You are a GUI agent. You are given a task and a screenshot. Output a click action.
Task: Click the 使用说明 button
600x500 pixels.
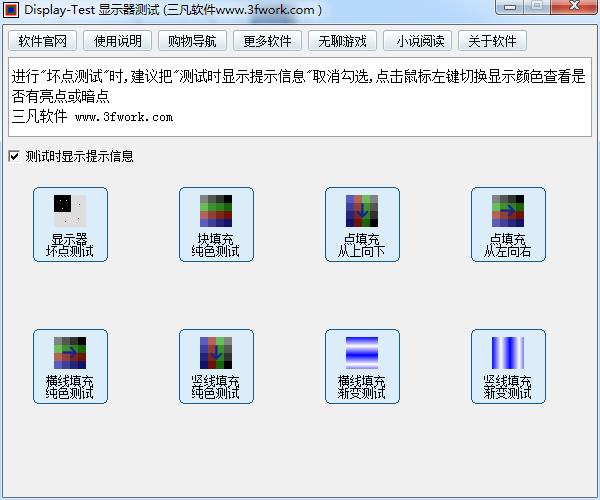[x=117, y=41]
